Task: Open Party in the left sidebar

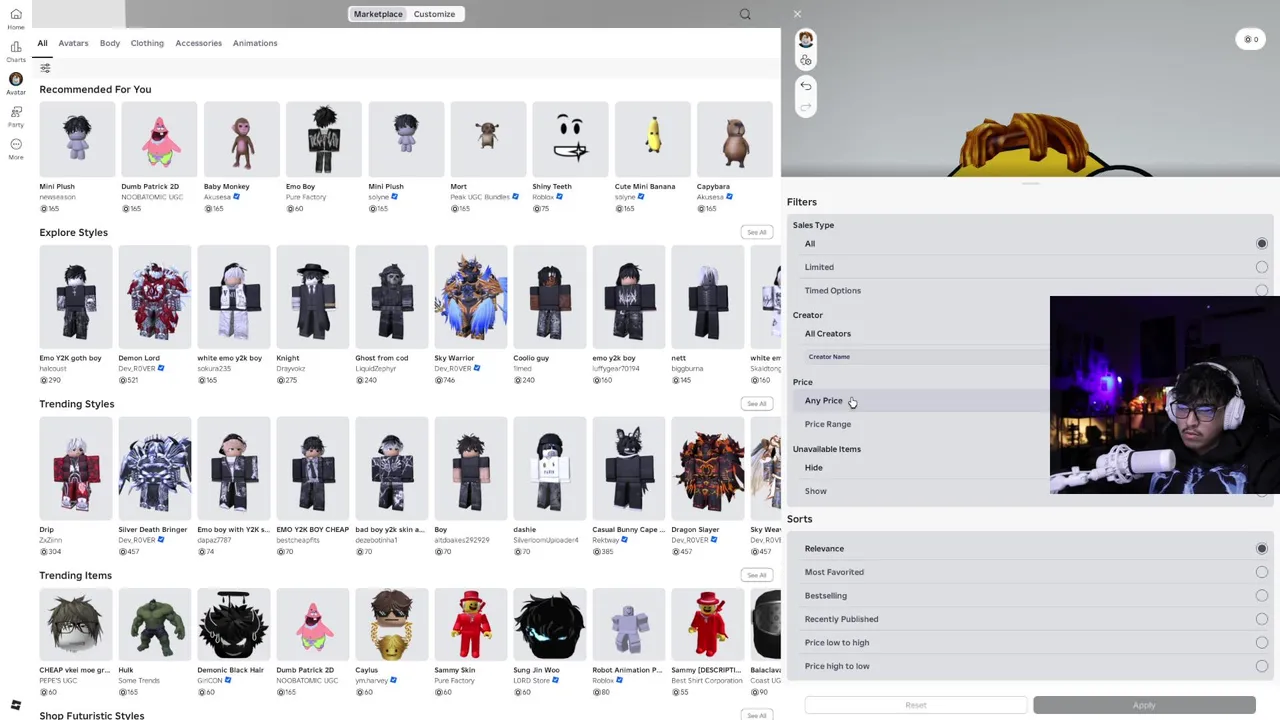Action: [16, 116]
